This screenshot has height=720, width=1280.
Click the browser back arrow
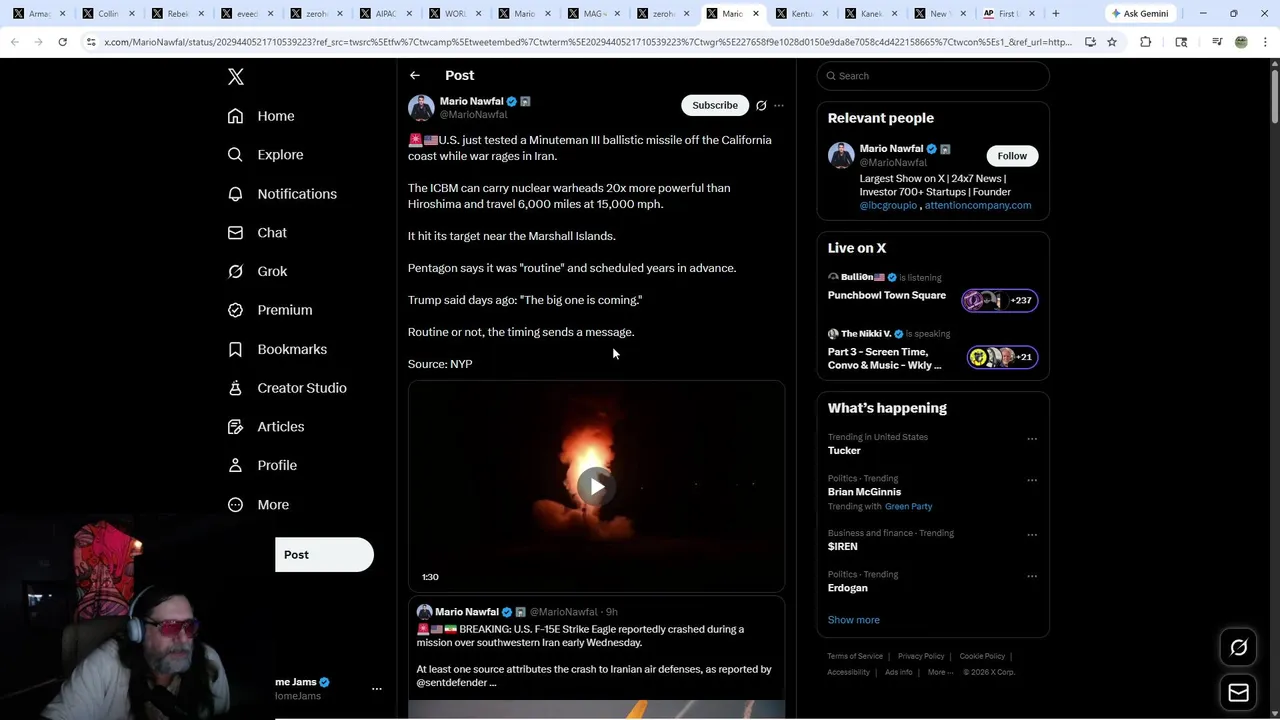15,42
